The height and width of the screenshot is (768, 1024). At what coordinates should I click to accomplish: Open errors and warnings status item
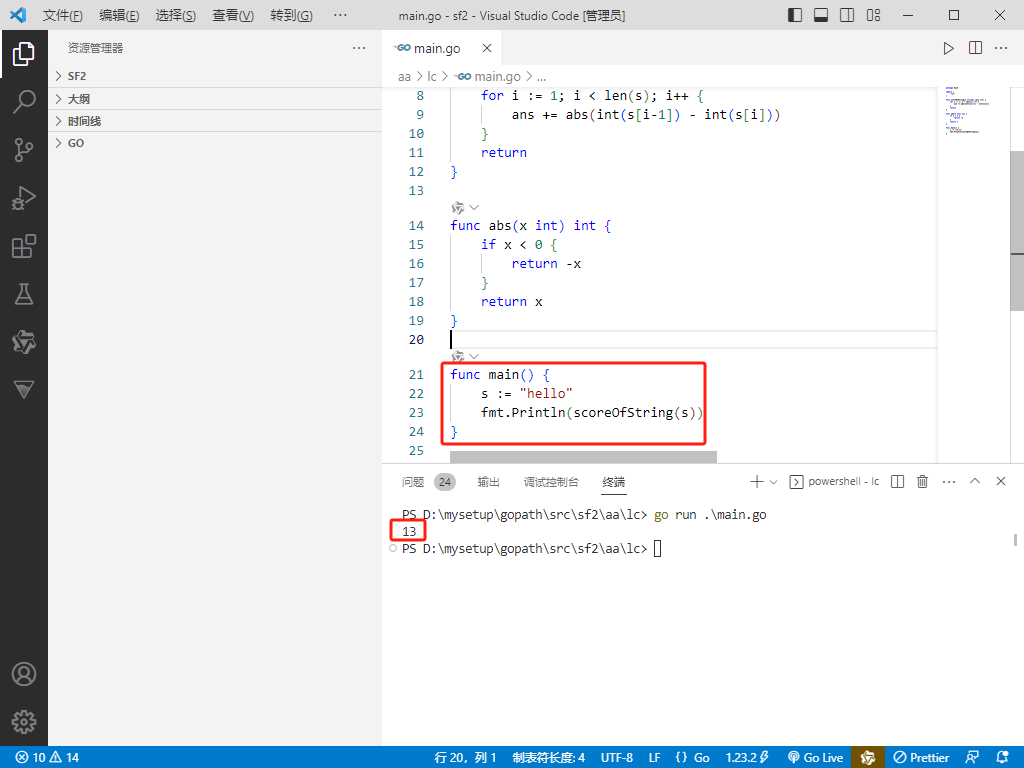(x=47, y=758)
